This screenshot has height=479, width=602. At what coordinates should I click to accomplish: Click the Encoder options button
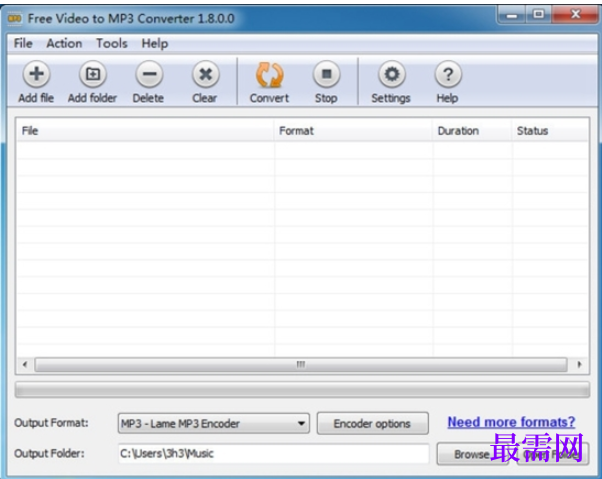tap(372, 423)
